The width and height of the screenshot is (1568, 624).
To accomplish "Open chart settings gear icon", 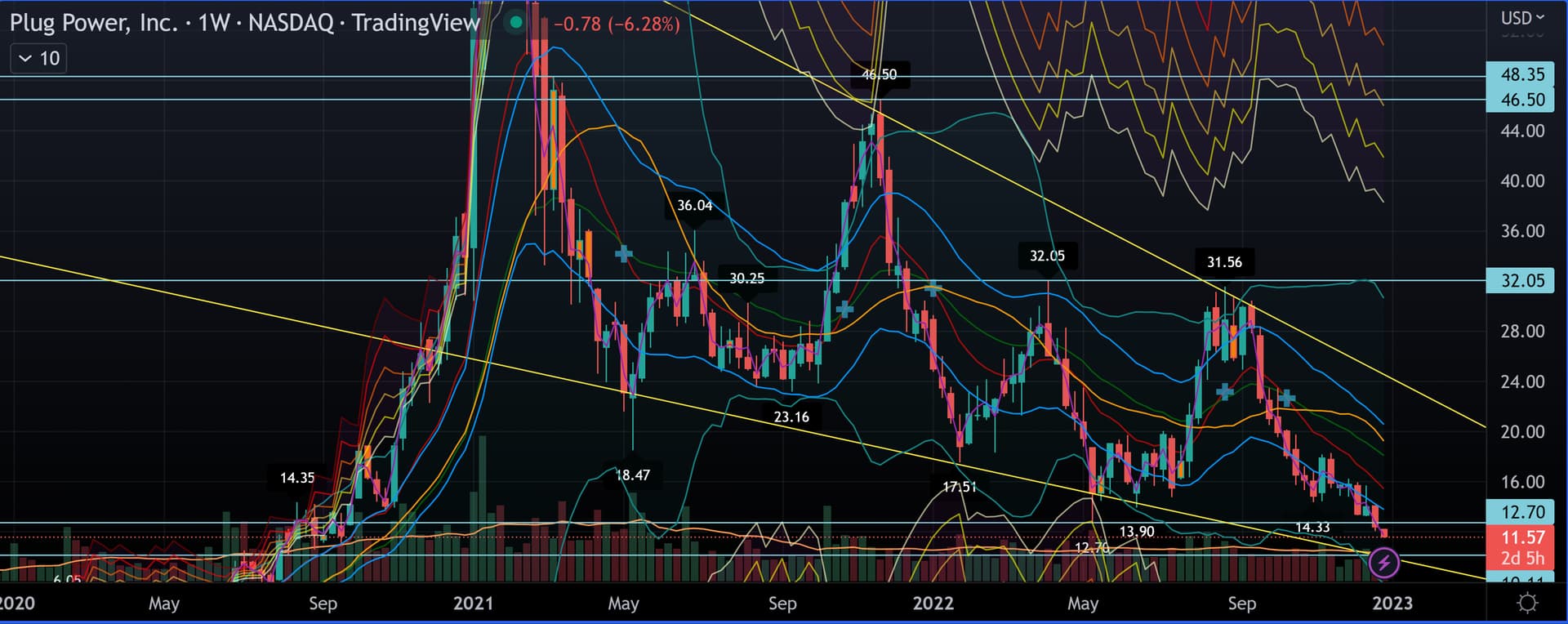I will click(x=1526, y=604).
